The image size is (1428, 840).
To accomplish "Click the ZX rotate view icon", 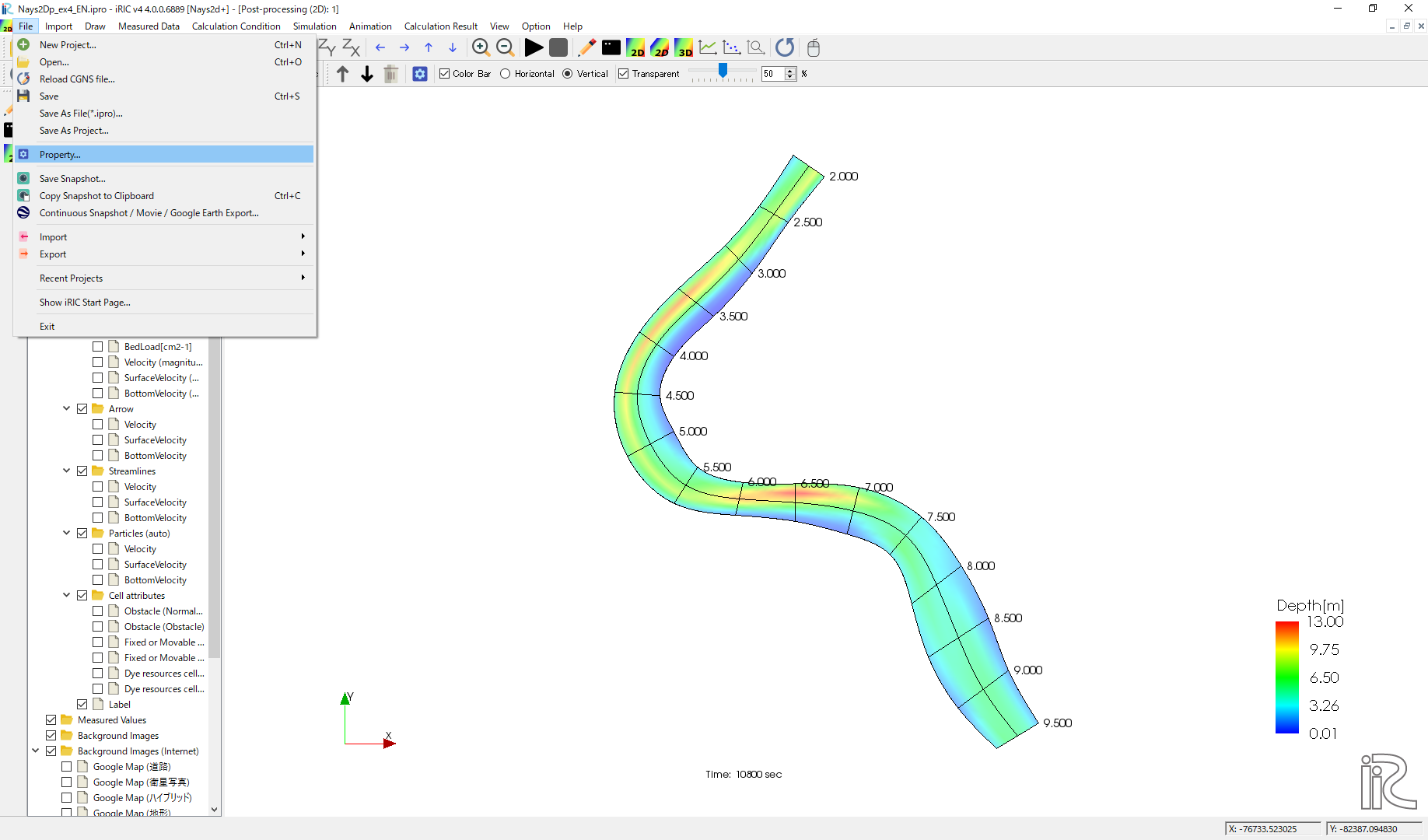I will coord(352,47).
